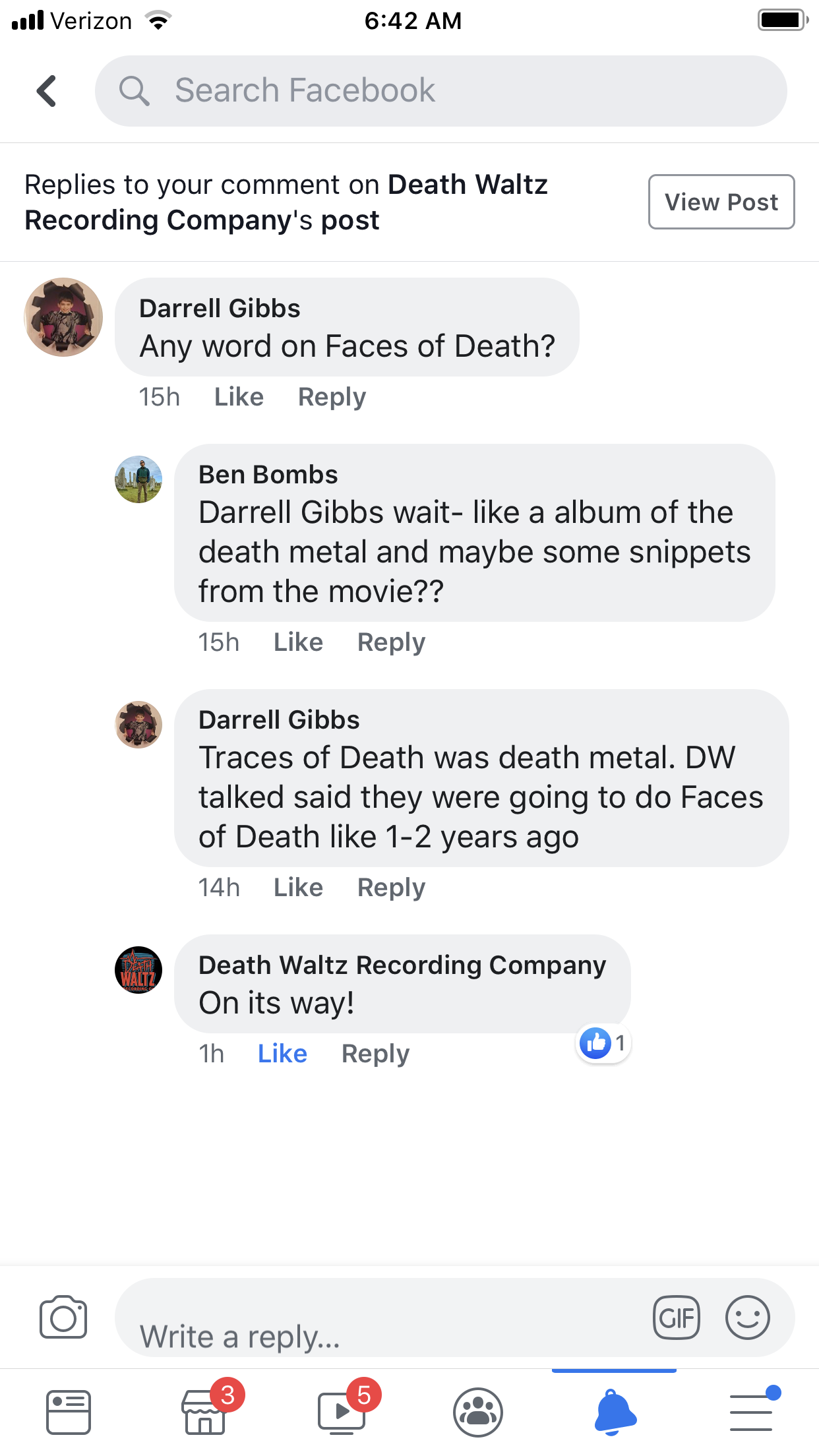Unlike Death Waltz's "On its way!" comment

(282, 1054)
